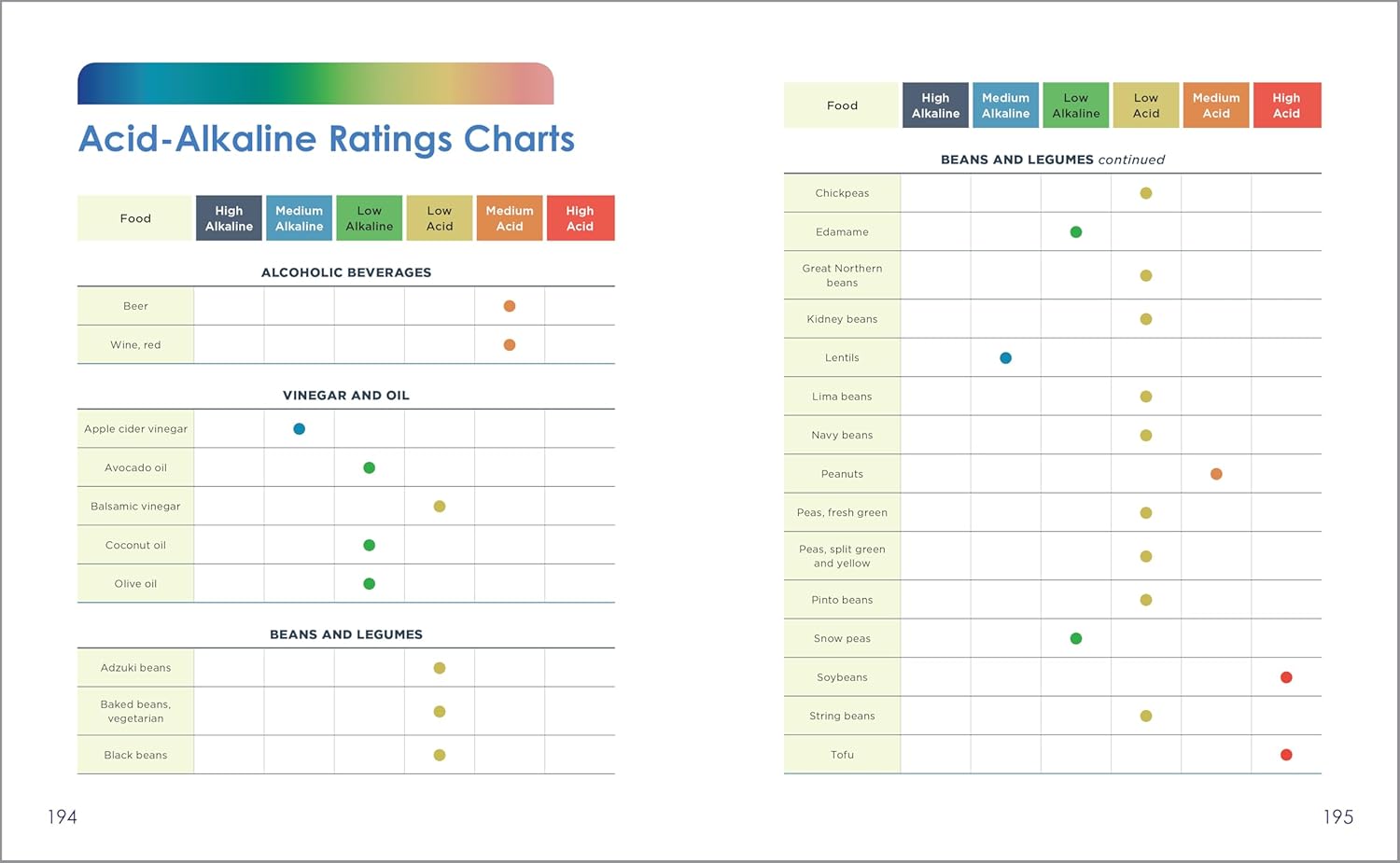
Task: Select the blue dot in the Lentils row
Action: pos(1005,358)
